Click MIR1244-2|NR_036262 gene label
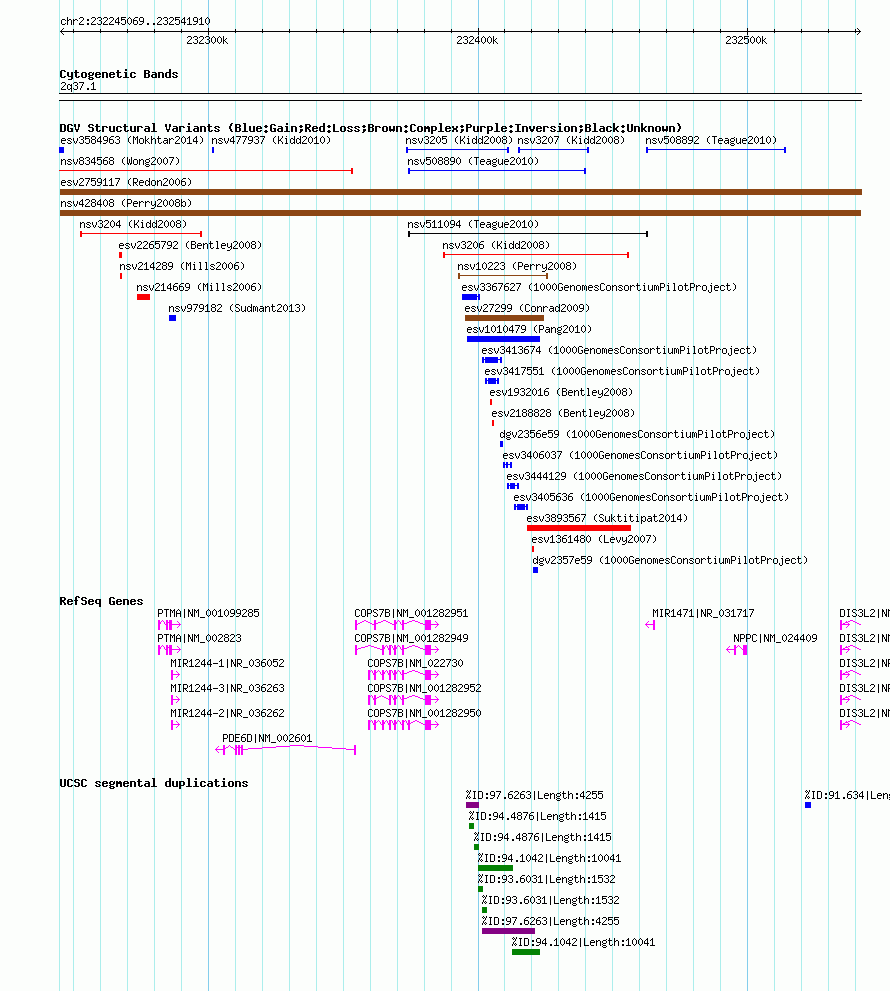Image resolution: width=890 pixels, height=991 pixels. 228,713
